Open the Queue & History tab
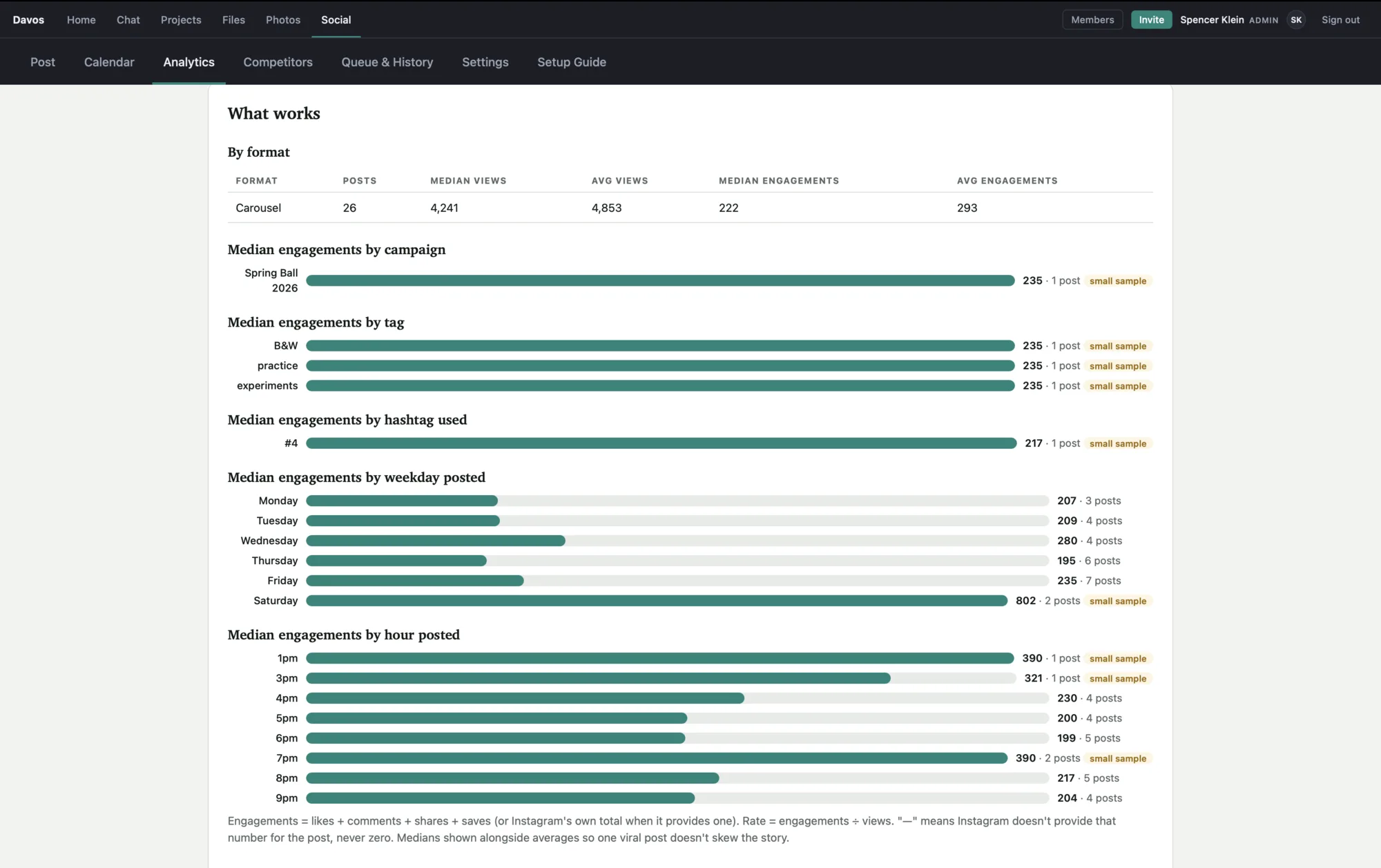This screenshot has width=1381, height=868. point(387,62)
